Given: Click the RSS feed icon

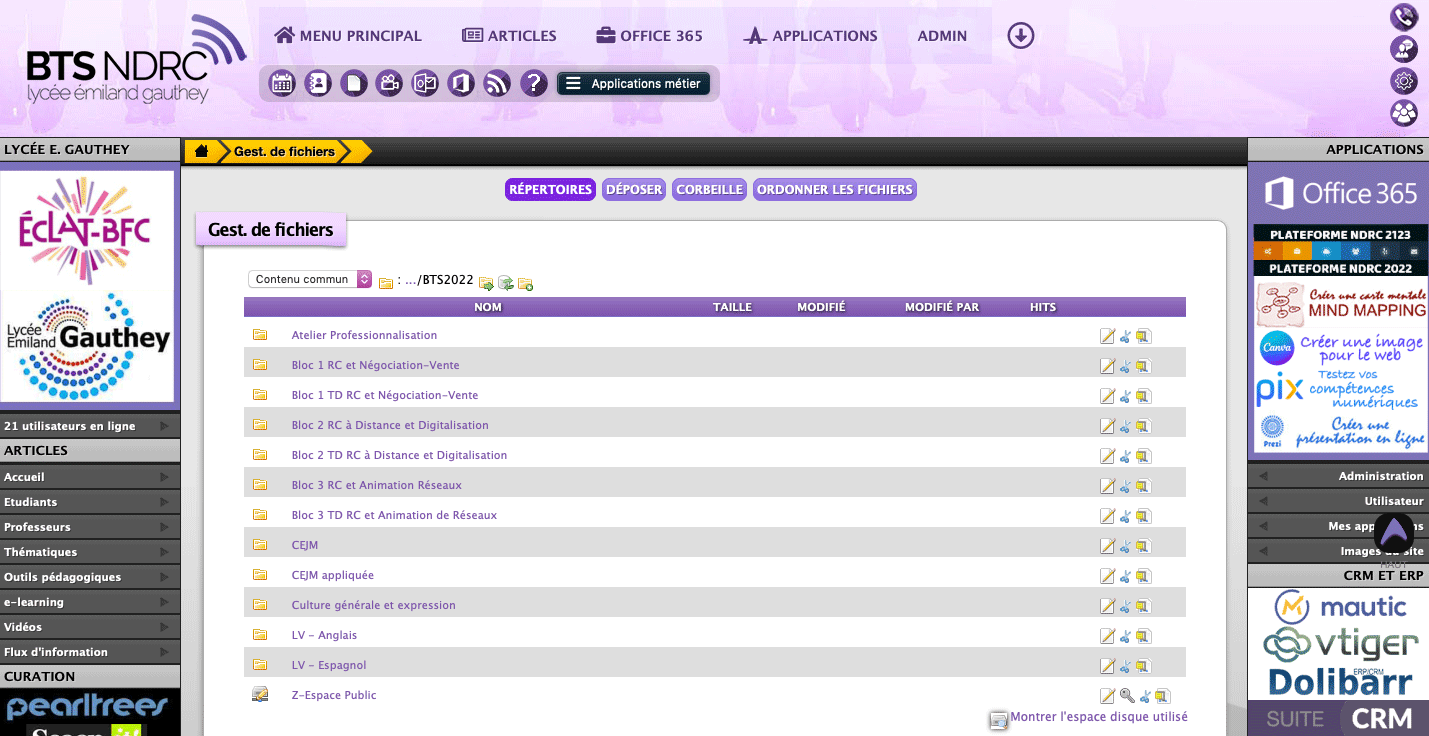Looking at the screenshot, I should (497, 84).
